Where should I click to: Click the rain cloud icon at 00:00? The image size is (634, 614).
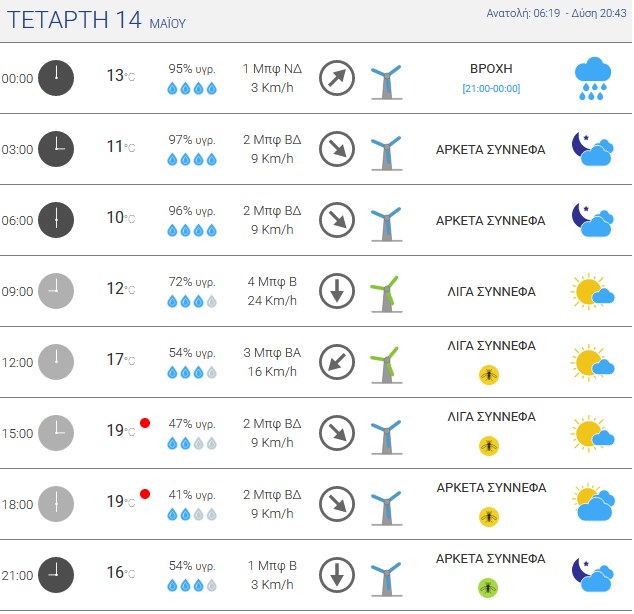[593, 78]
